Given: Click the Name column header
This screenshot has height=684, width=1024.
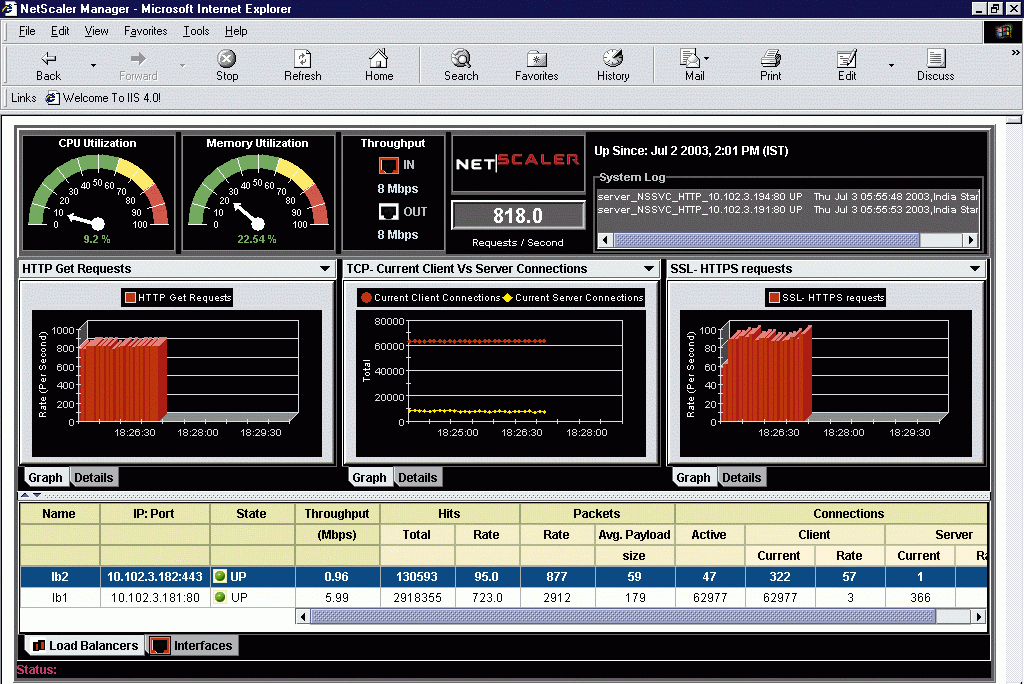Looking at the screenshot, I should point(59,513).
